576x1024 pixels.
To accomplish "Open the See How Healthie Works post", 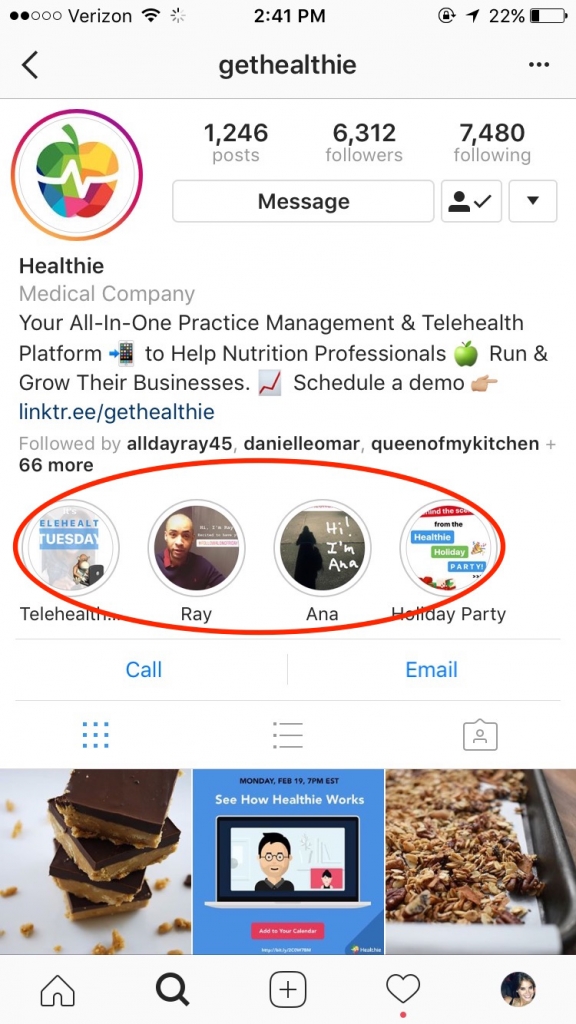I will 288,861.
